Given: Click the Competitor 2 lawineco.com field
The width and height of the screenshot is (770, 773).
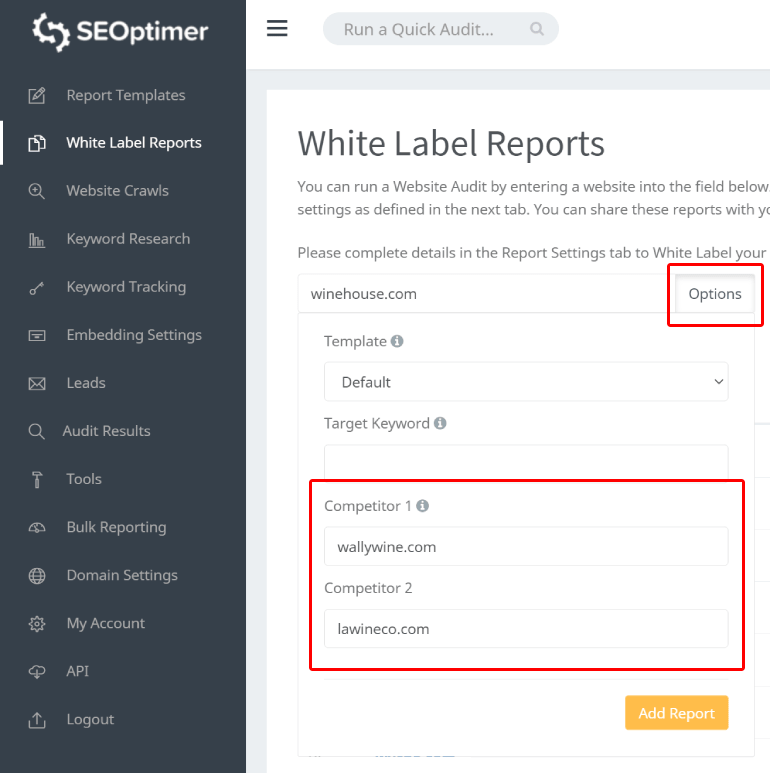Looking at the screenshot, I should (526, 629).
